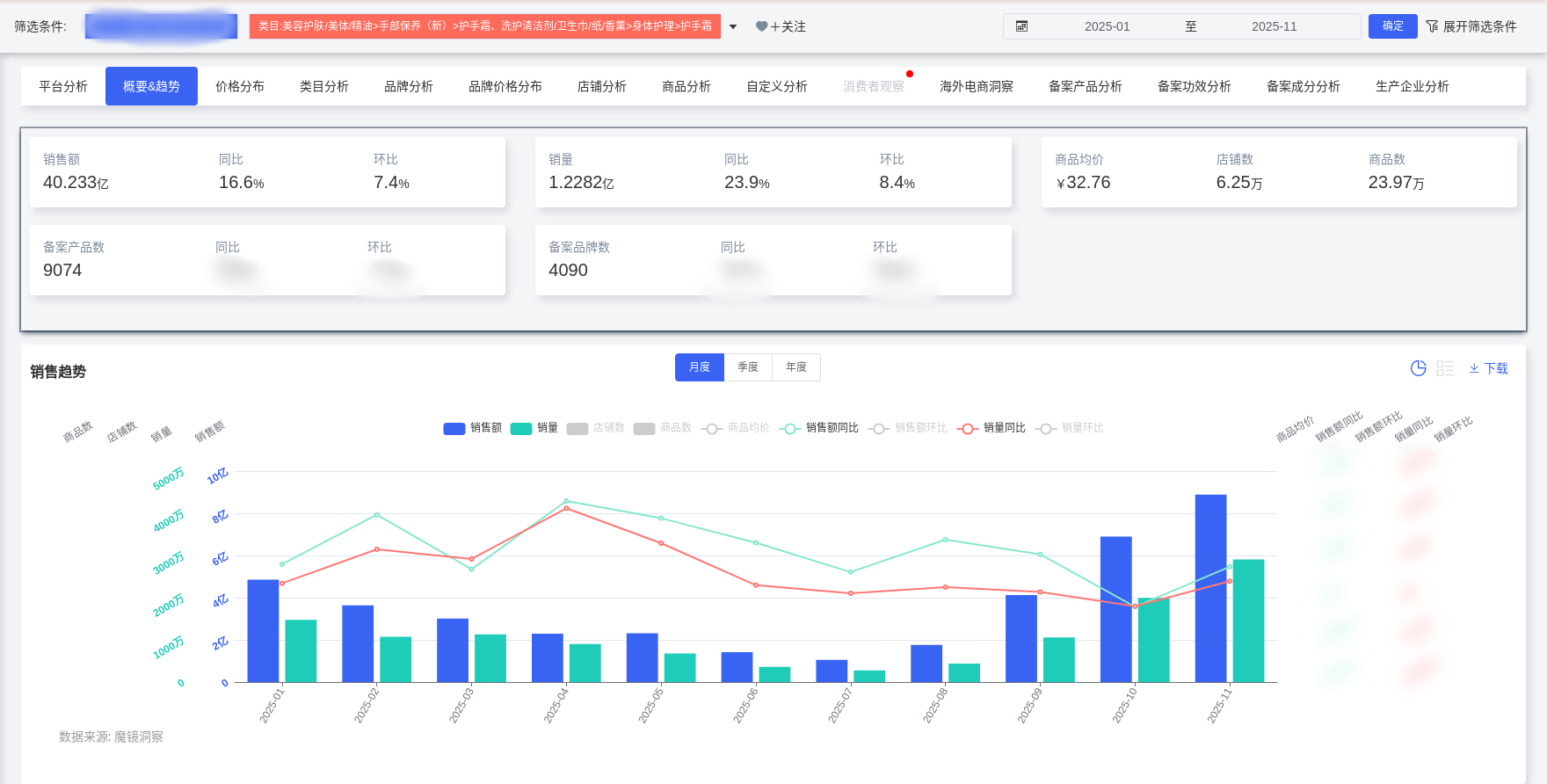Click the red category filter tag
The image size is (1547, 784).
click(x=484, y=26)
